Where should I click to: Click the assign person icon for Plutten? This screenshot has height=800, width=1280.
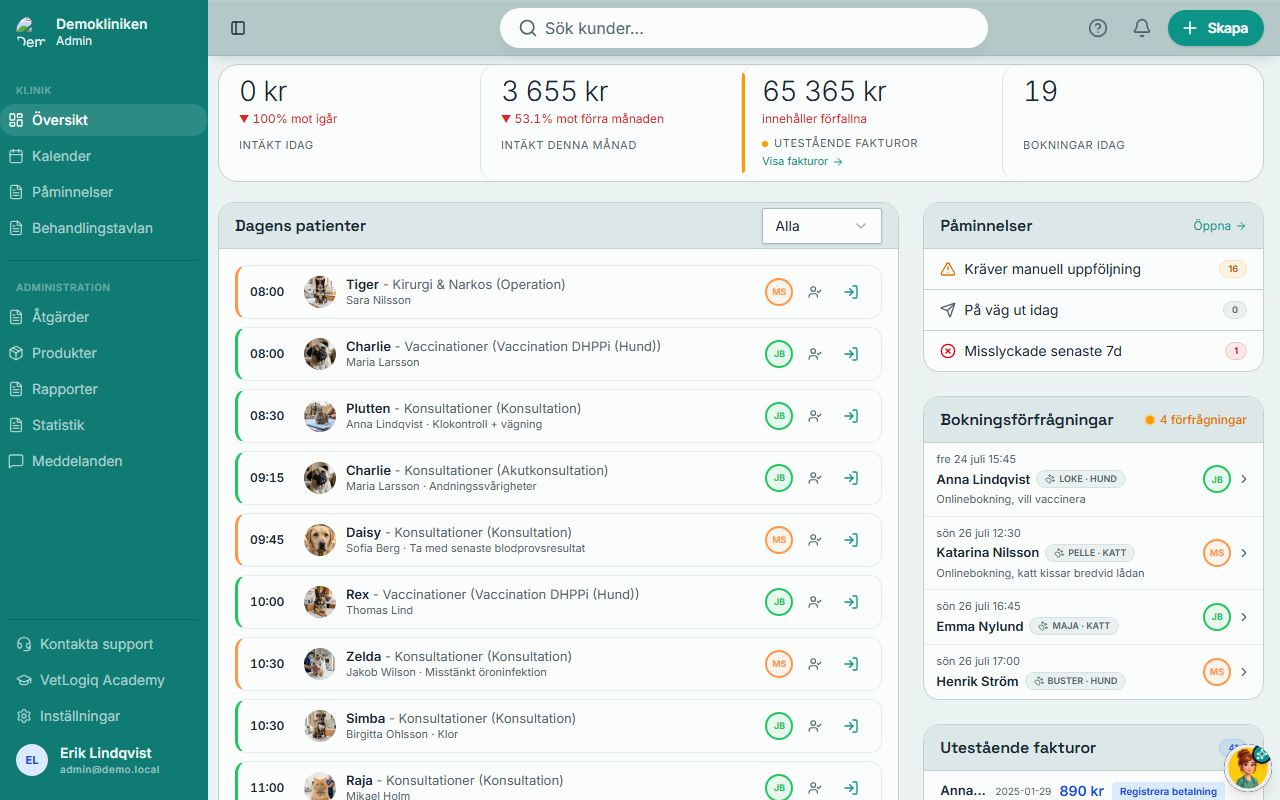[x=815, y=416]
